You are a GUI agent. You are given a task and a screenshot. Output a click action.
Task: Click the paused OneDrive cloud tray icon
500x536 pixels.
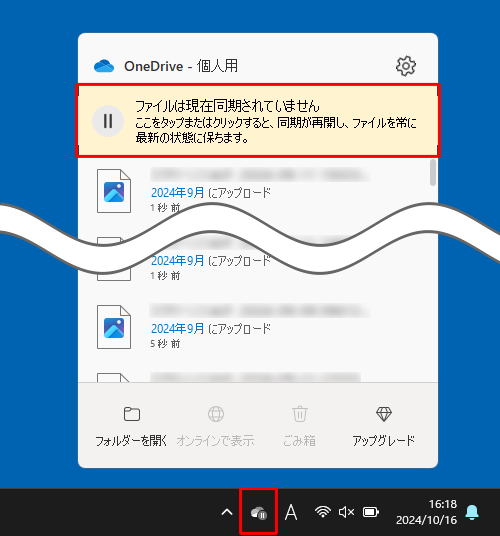click(x=258, y=512)
